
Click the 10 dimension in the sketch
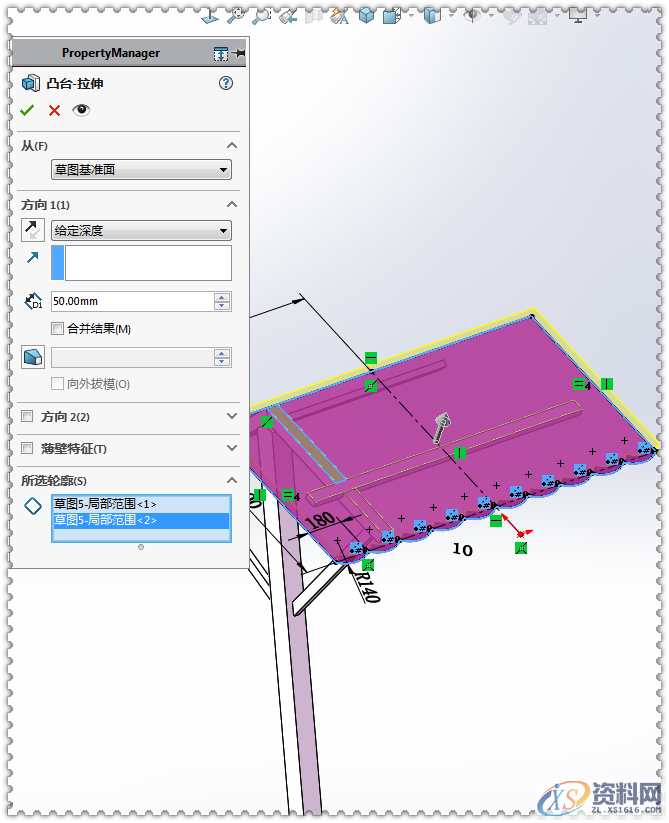pos(463,549)
